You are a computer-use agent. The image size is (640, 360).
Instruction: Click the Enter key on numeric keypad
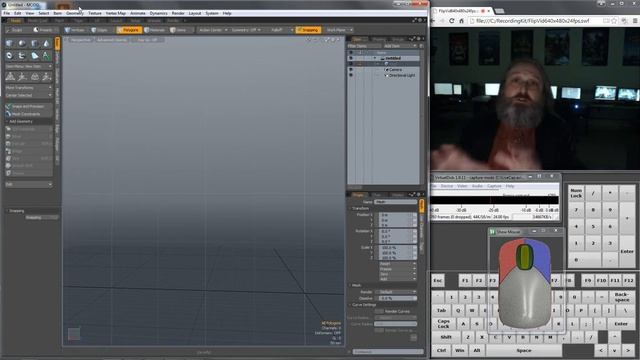tap(627, 252)
